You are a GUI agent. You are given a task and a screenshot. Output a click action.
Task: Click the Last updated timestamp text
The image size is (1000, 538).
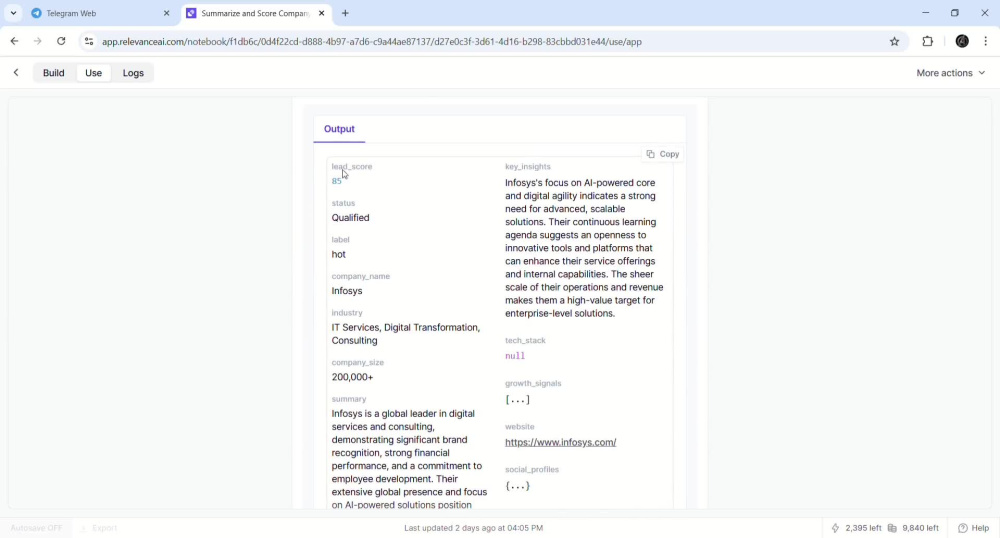(x=473, y=528)
